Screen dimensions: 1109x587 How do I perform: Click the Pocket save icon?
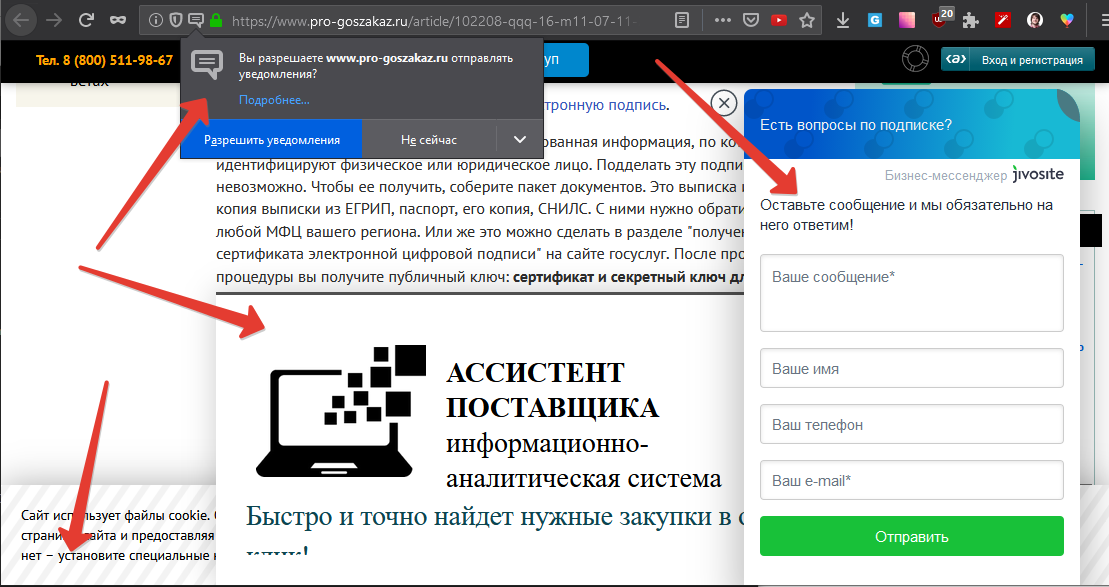click(750, 19)
